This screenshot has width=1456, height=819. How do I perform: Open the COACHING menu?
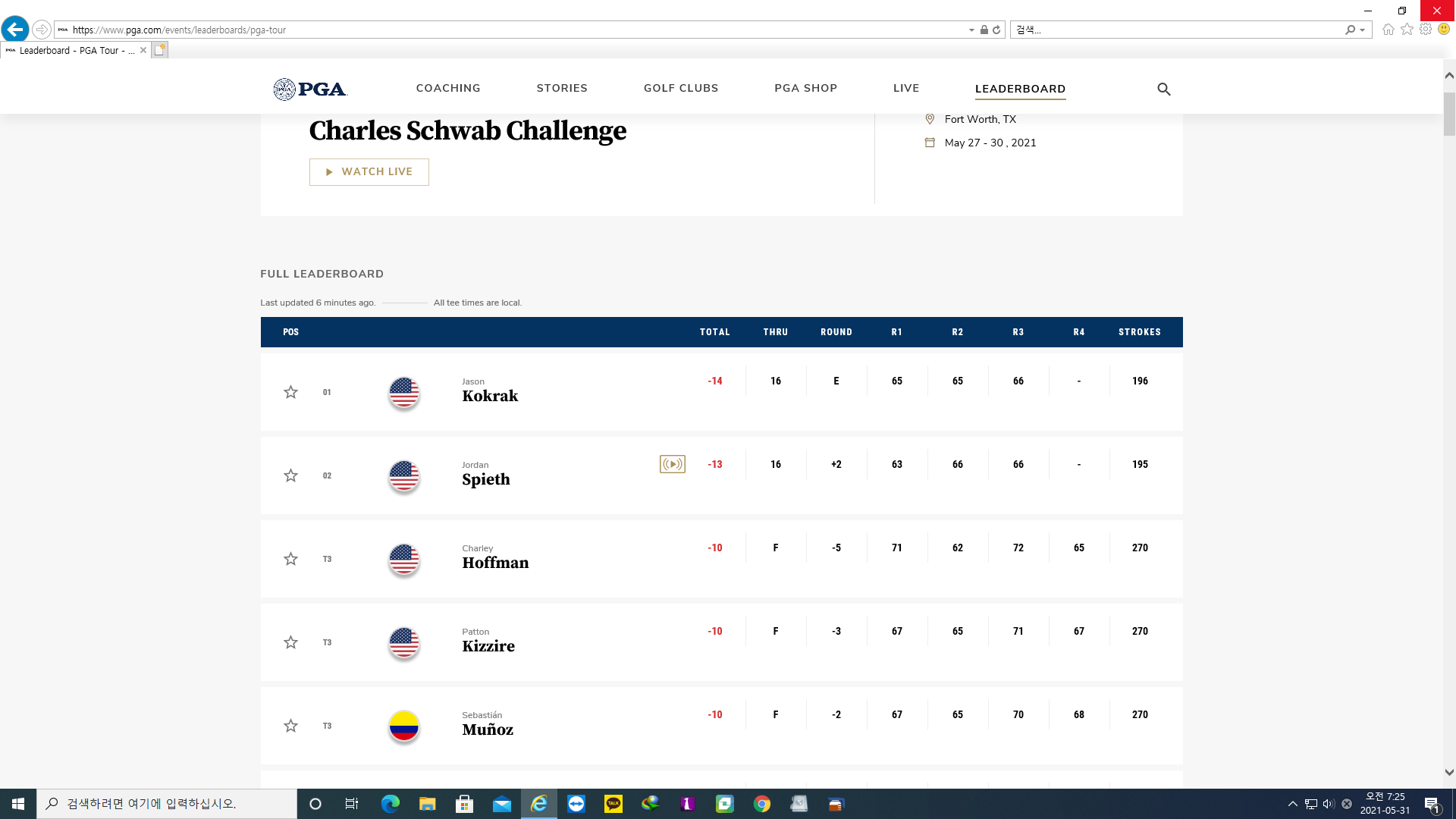click(448, 88)
